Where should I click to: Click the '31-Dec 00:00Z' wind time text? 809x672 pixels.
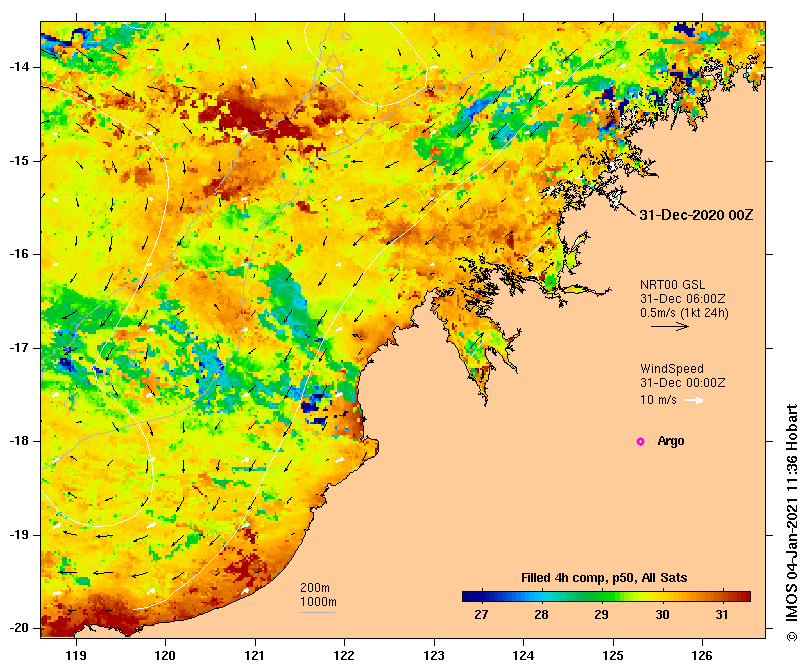[683, 383]
